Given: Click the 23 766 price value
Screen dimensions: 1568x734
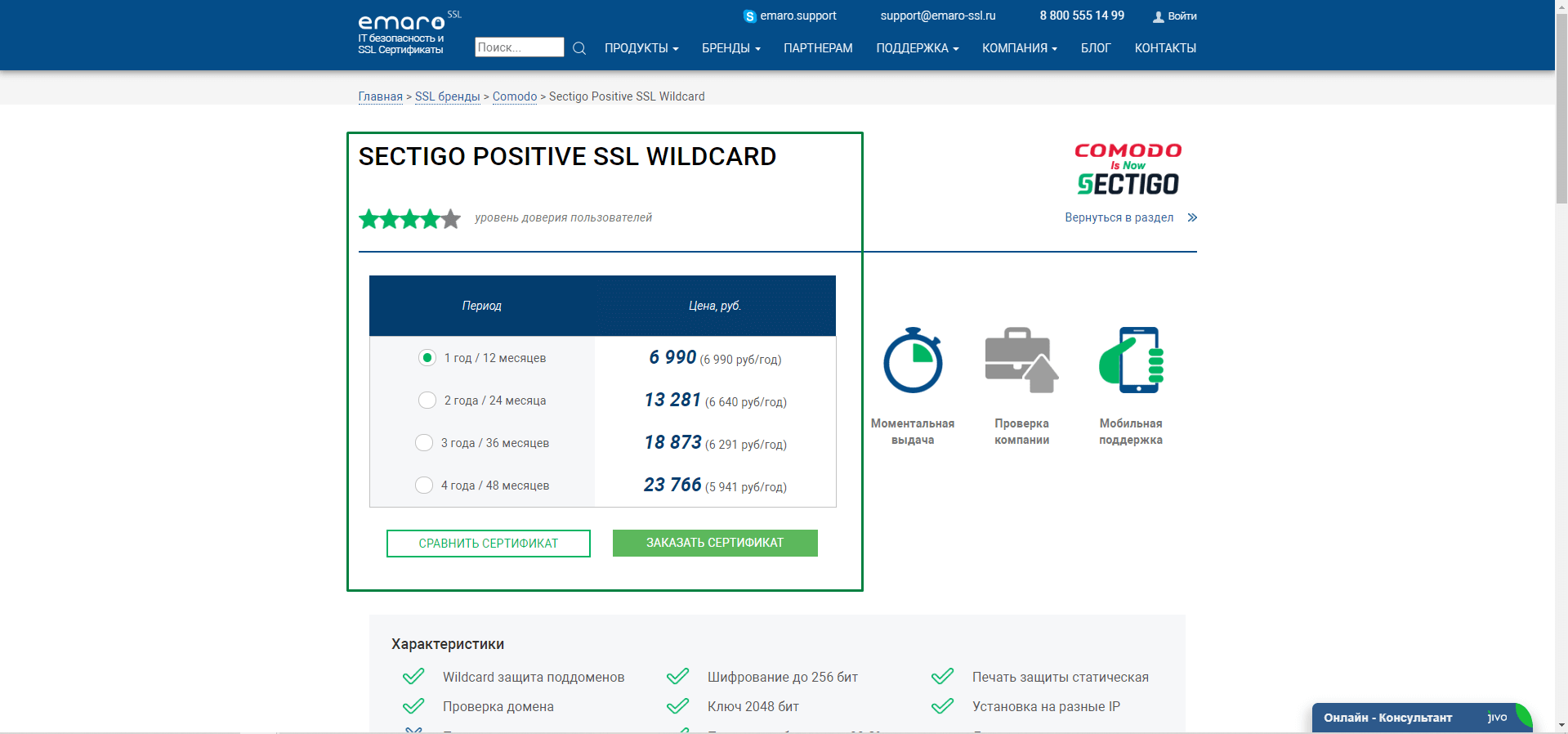Looking at the screenshot, I should click(x=672, y=485).
